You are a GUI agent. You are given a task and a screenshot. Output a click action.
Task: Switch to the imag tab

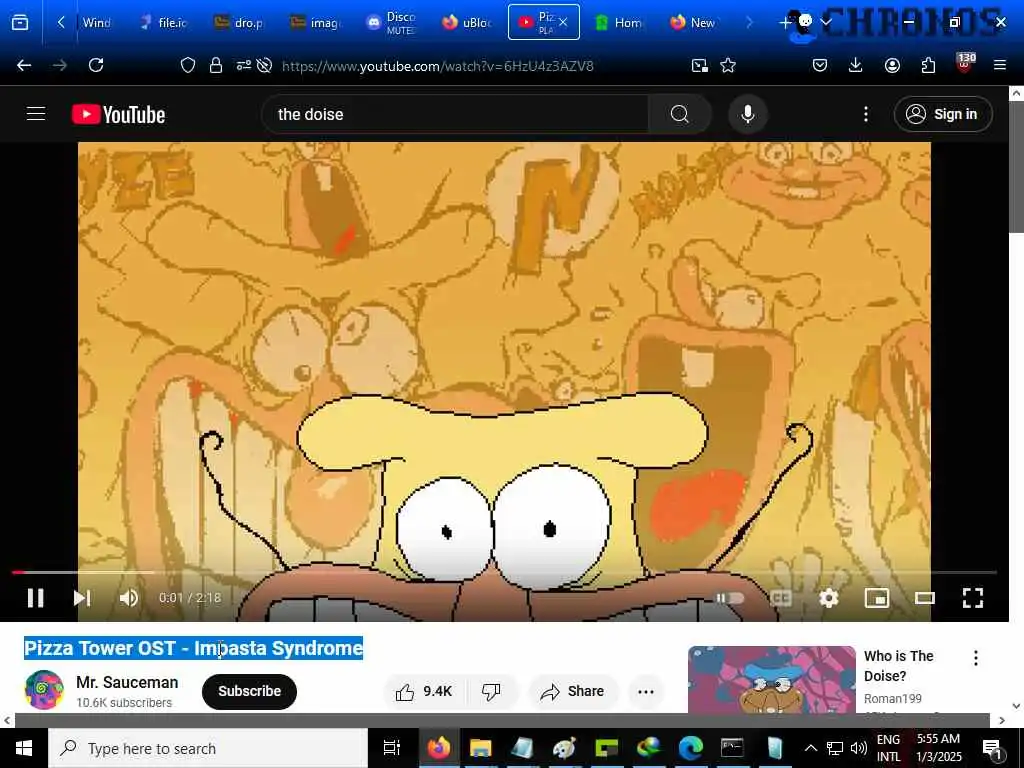(316, 23)
